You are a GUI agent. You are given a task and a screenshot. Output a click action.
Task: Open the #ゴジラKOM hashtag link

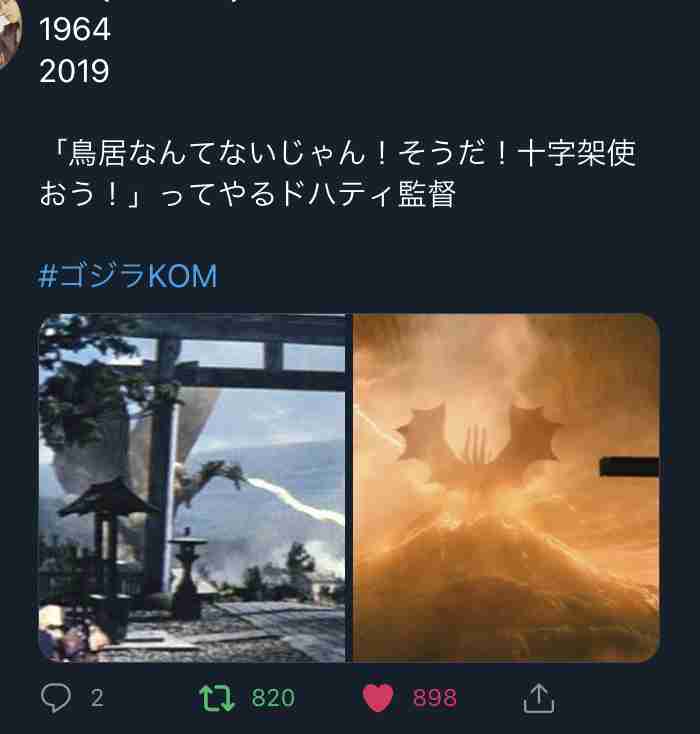(127, 276)
